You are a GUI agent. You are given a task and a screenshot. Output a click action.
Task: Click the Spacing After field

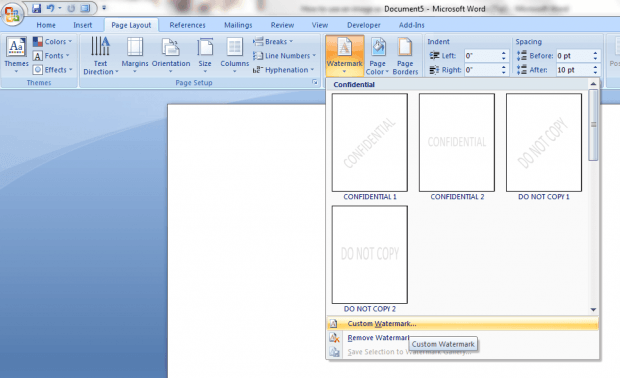pyautogui.click(x=574, y=70)
